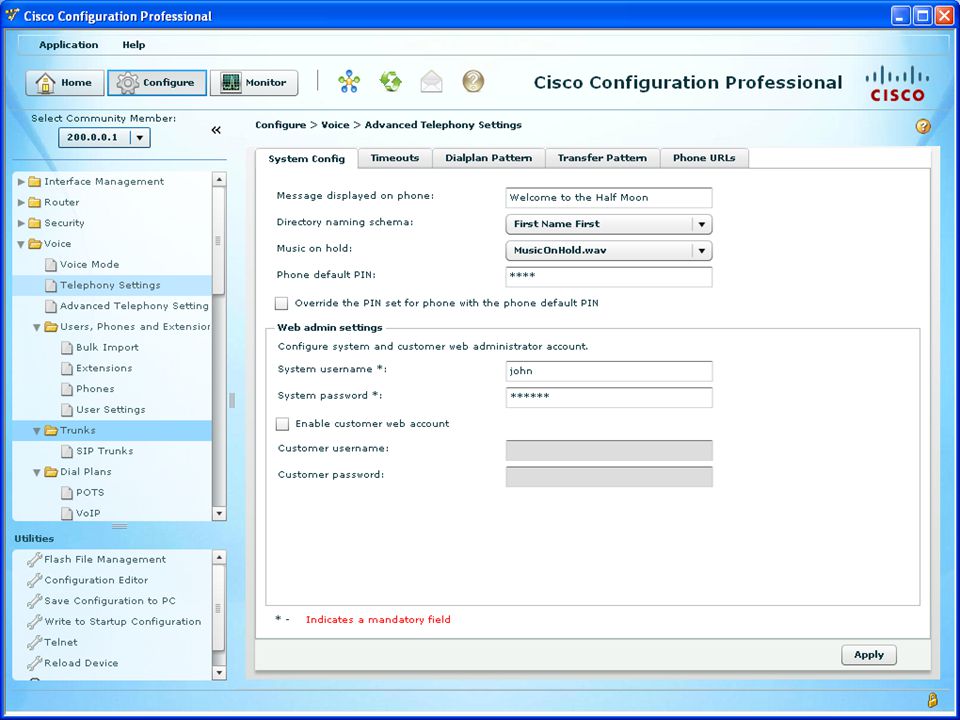Screen dimensions: 960x720
Task: Click the Configure gear button
Action: coord(157,83)
